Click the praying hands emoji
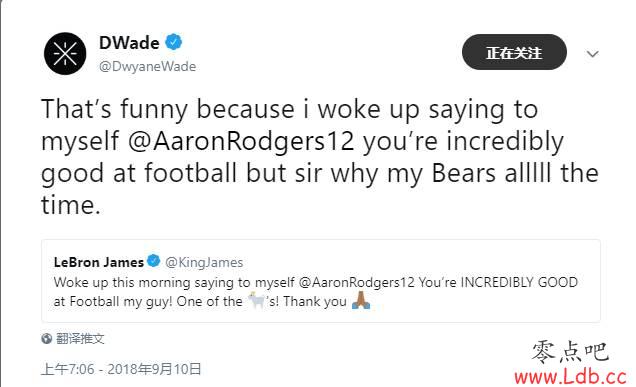Image resolution: width=636 pixels, height=387 pixels. pos(361,301)
